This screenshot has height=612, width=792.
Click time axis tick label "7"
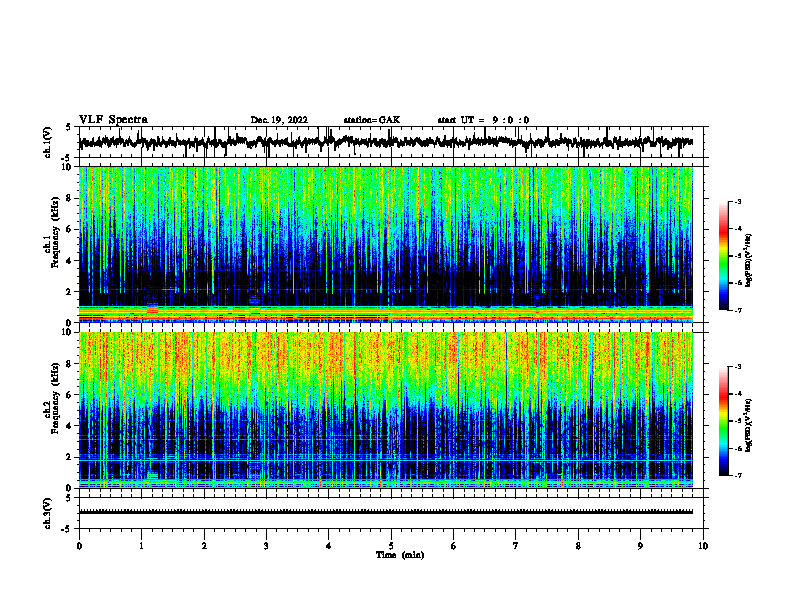point(516,546)
